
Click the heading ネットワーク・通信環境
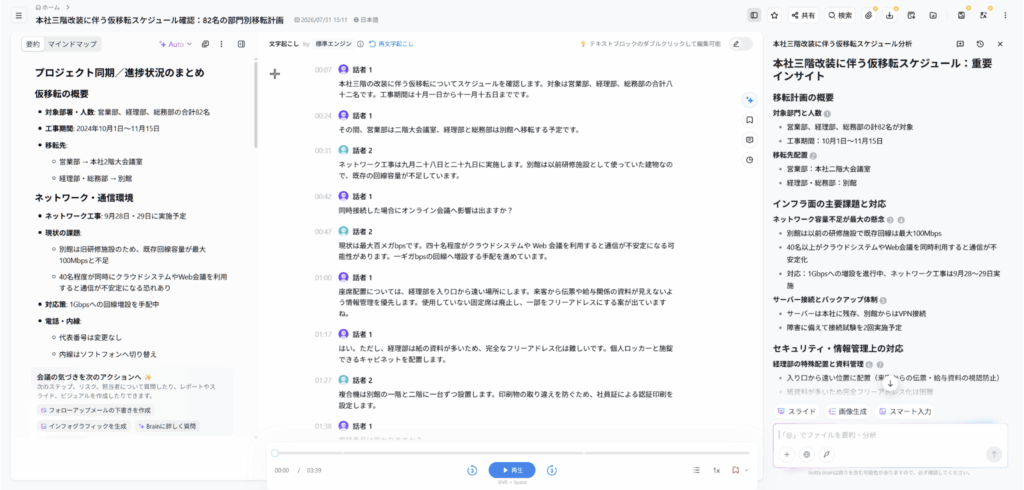84,197
